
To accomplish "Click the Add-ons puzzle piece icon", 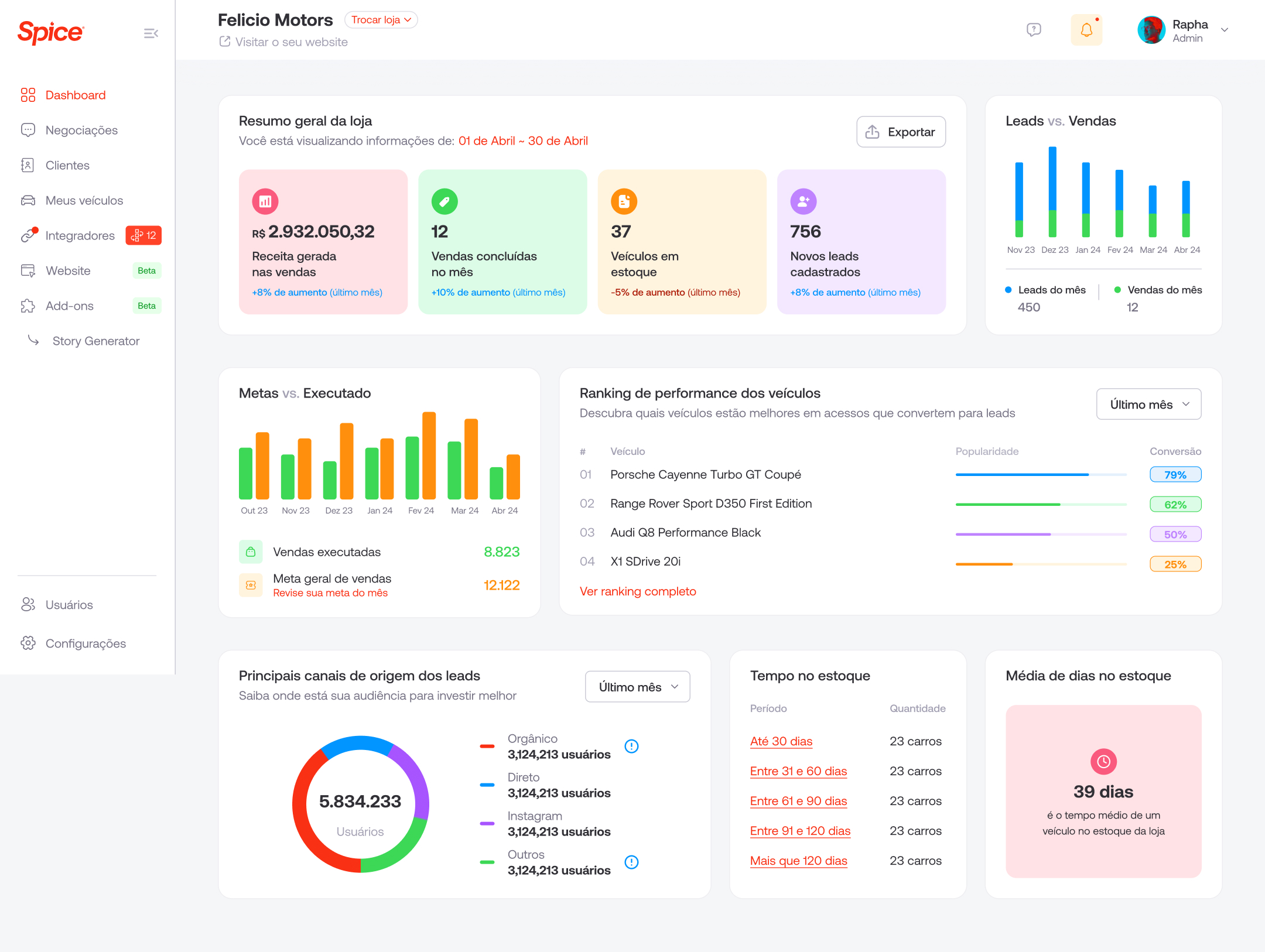I will [28, 306].
